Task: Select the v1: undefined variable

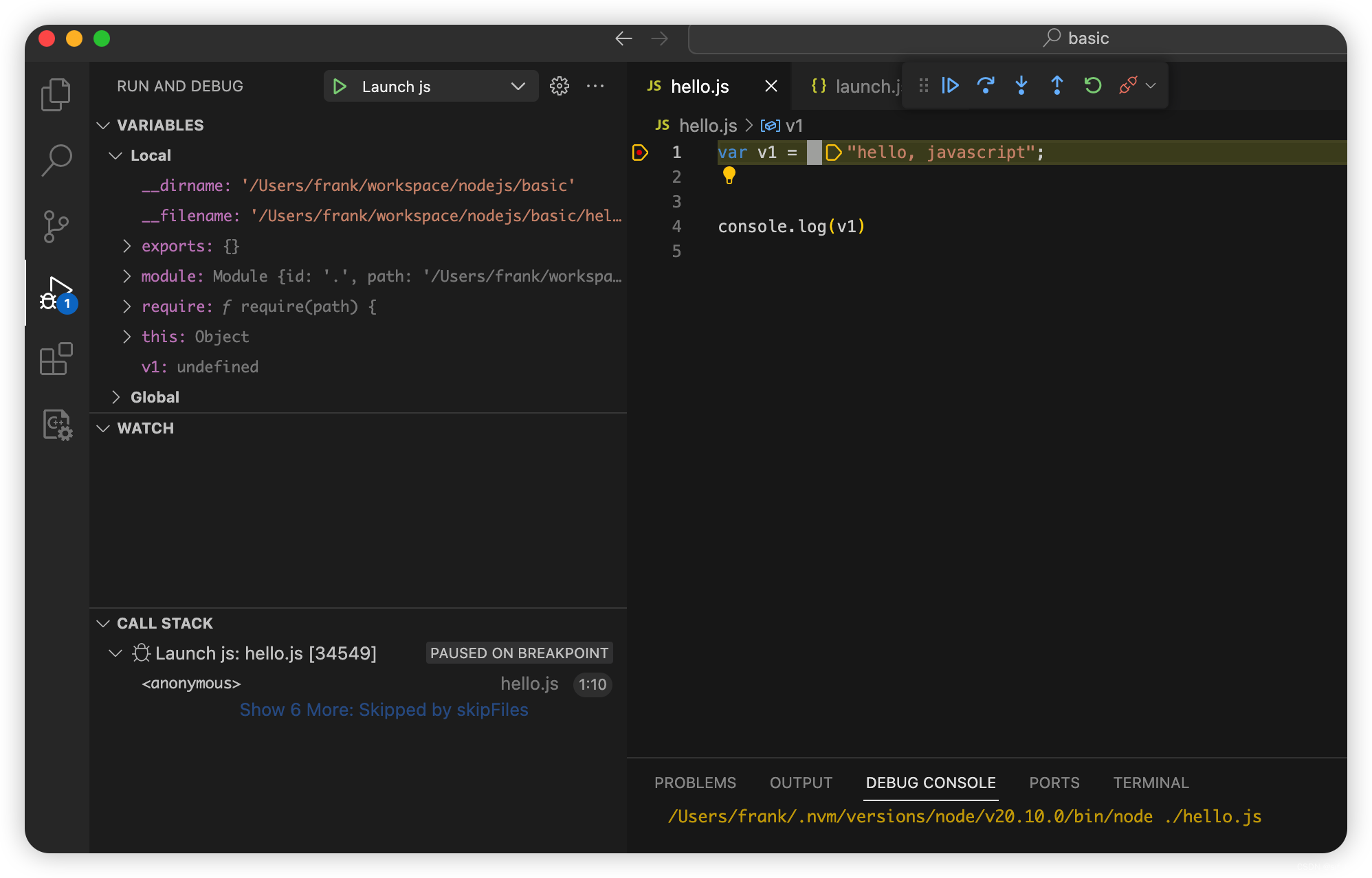Action: (358, 367)
